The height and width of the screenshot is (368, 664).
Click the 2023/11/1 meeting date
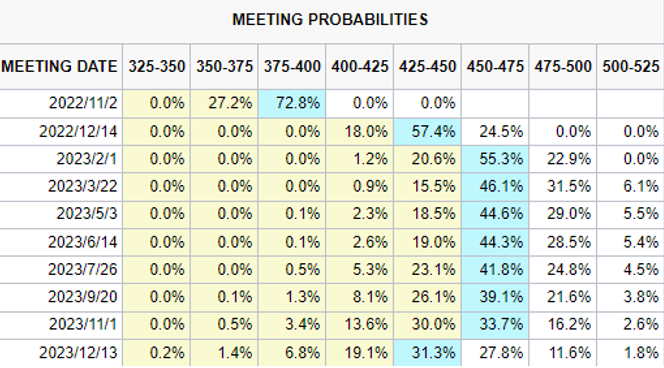pos(83,324)
